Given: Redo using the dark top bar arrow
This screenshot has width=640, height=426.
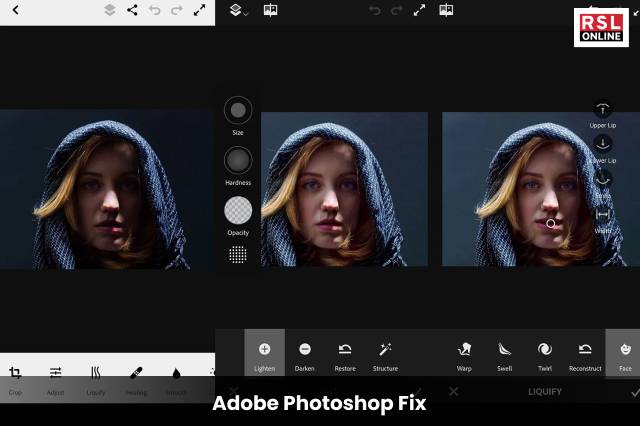Looking at the screenshot, I should point(396,10).
